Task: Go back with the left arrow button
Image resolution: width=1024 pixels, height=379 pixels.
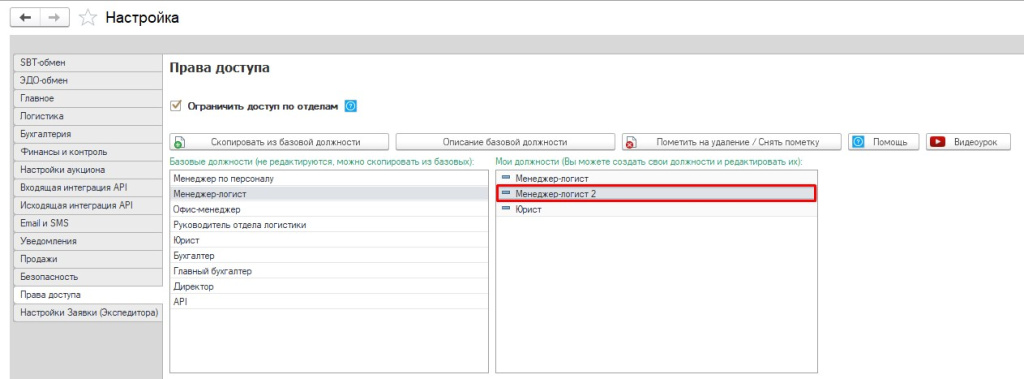Action: tap(25, 18)
